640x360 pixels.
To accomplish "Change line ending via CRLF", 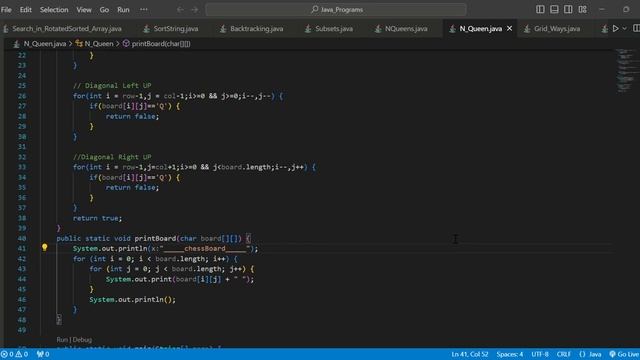I will pyautogui.click(x=563, y=354).
